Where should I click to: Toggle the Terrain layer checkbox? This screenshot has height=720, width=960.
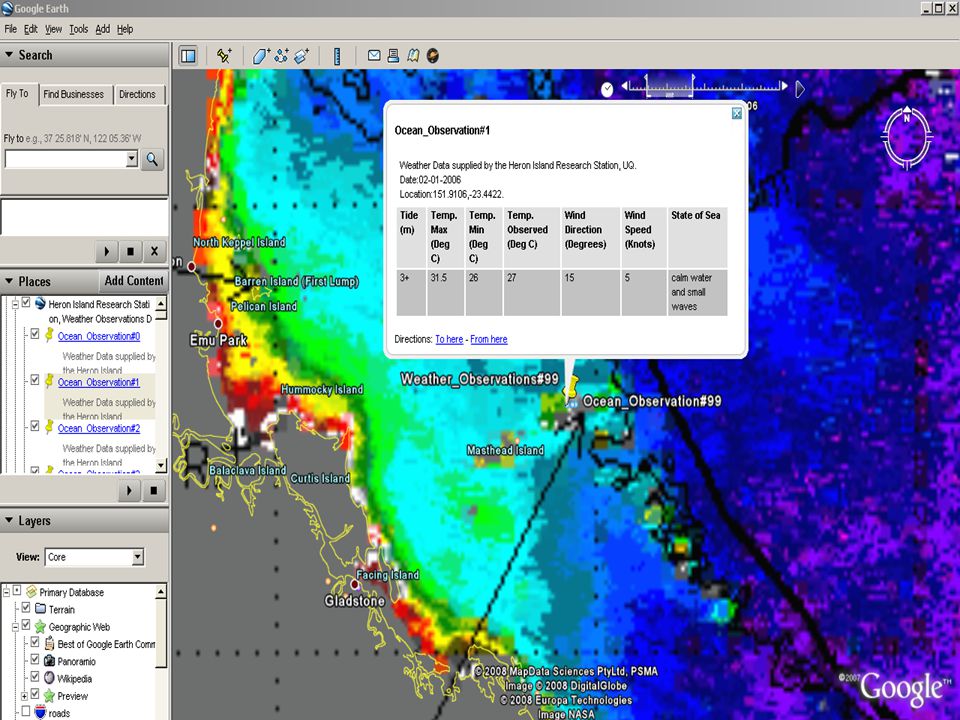pyautogui.click(x=26, y=608)
